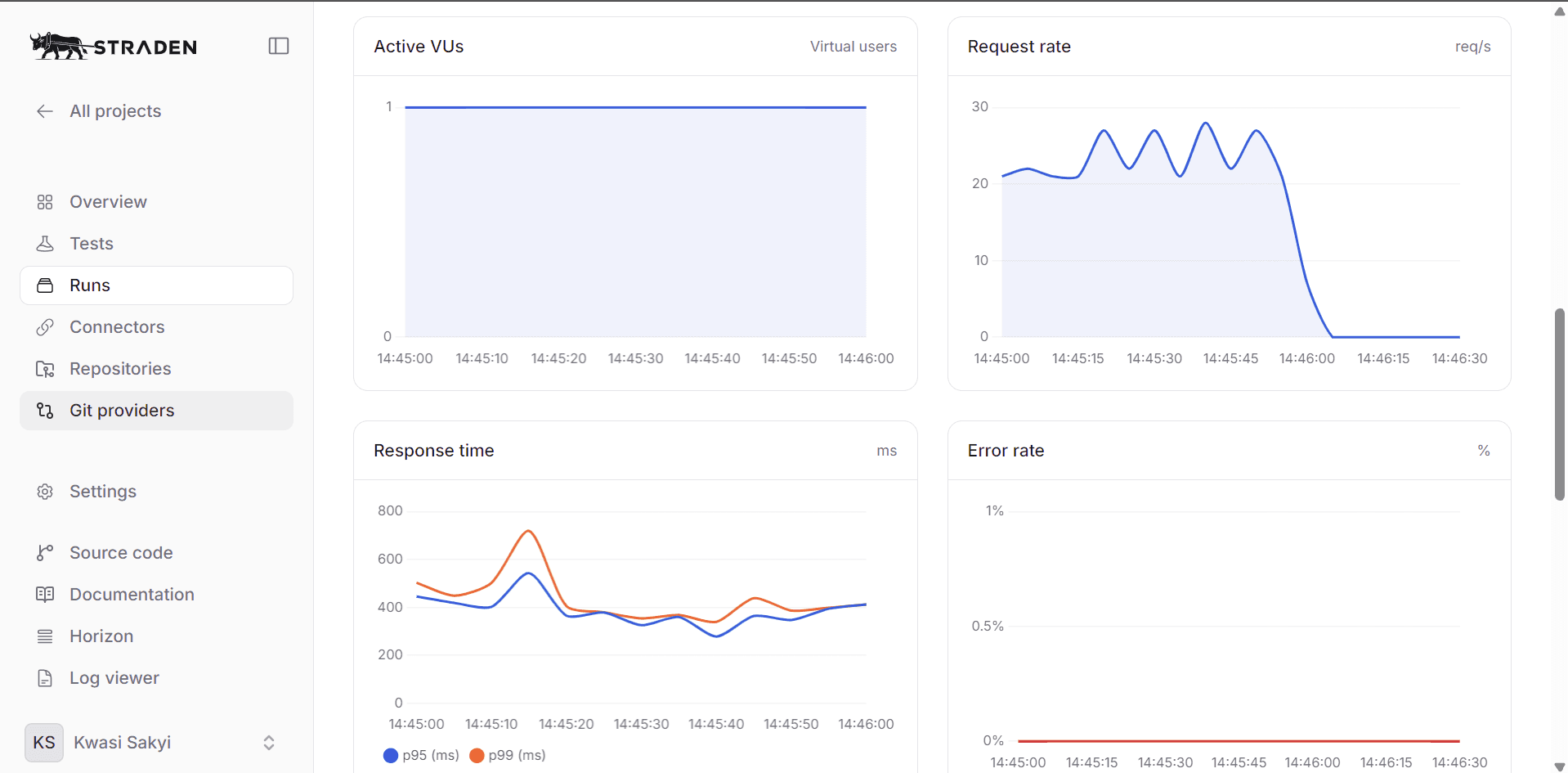Click the Error rate chart title
Viewport: 1568px width, 773px height.
click(x=1006, y=451)
